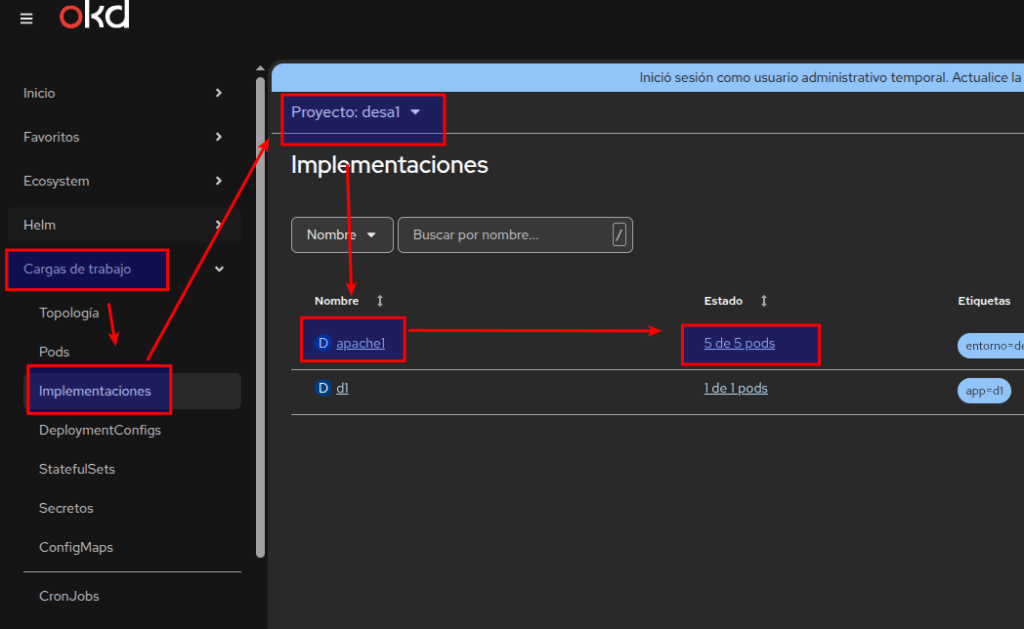This screenshot has width=1024, height=629.
Task: Select Implementaciones in the sidebar
Action: pyautogui.click(x=95, y=391)
